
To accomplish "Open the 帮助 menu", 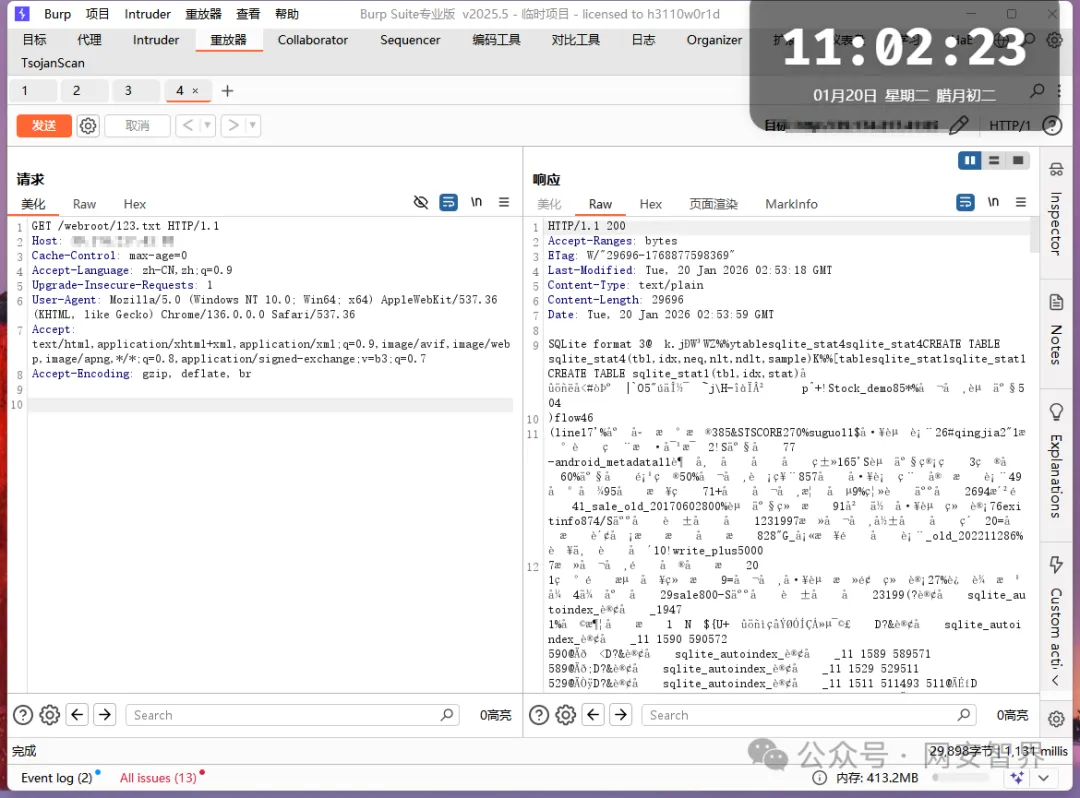I will [x=287, y=14].
